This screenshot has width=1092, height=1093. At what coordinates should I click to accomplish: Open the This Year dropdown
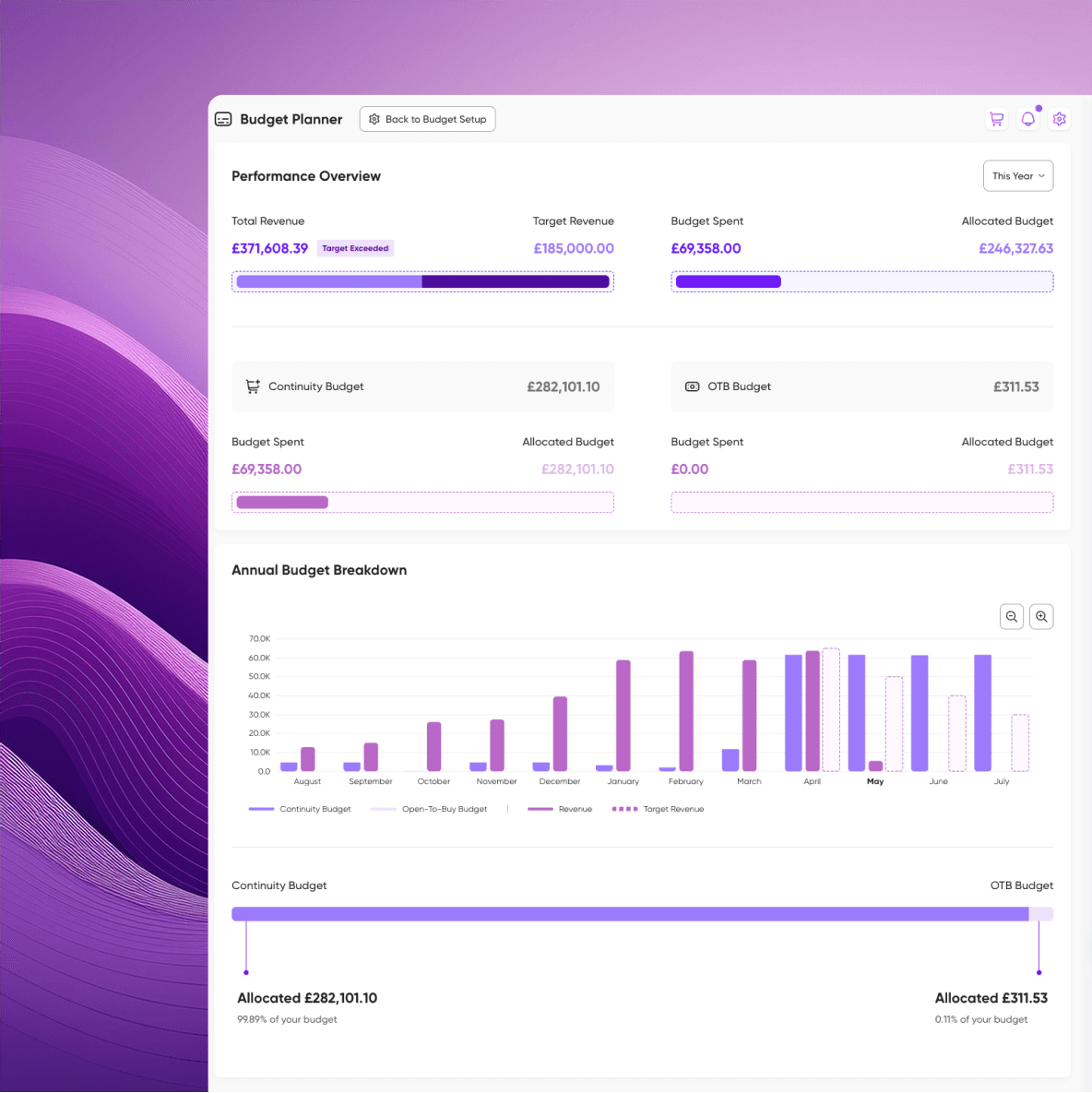click(x=1018, y=175)
